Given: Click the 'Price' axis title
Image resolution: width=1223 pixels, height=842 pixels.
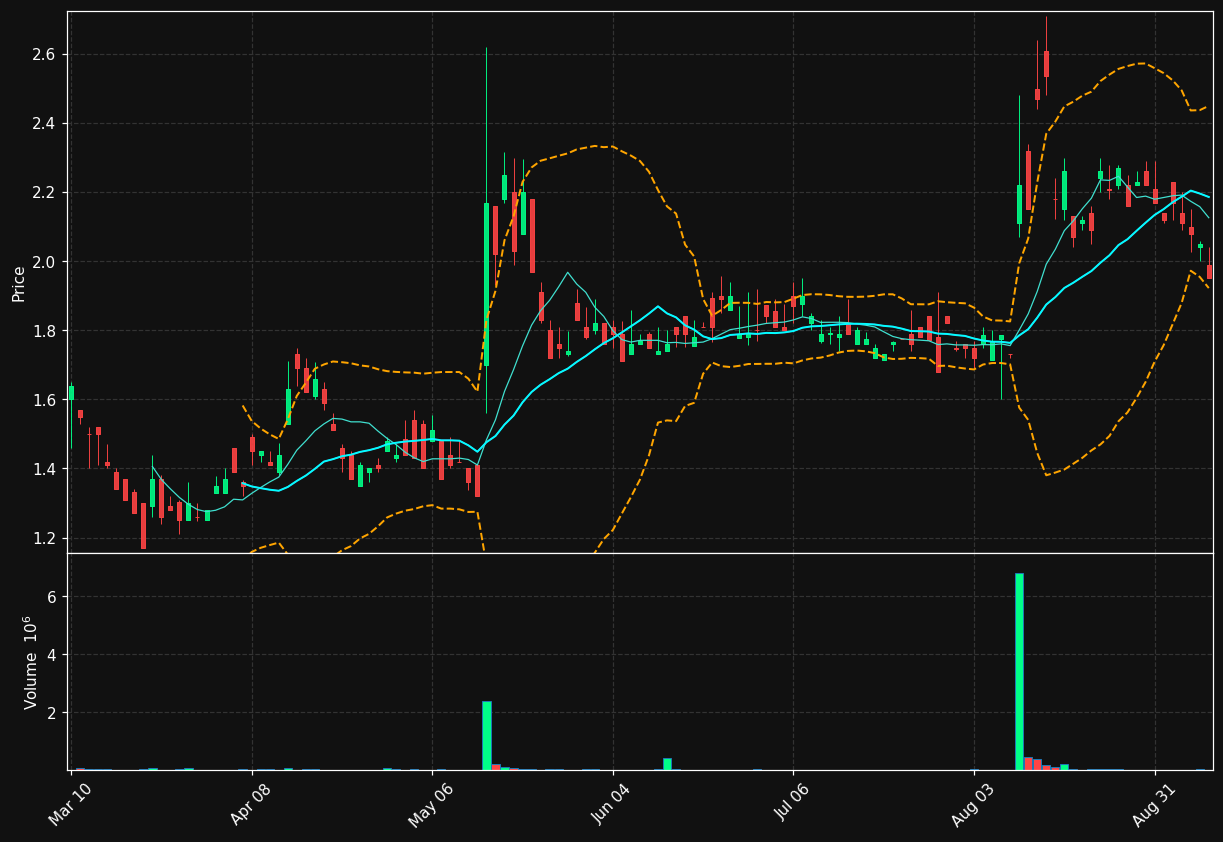Looking at the screenshot, I should [x=19, y=283].
